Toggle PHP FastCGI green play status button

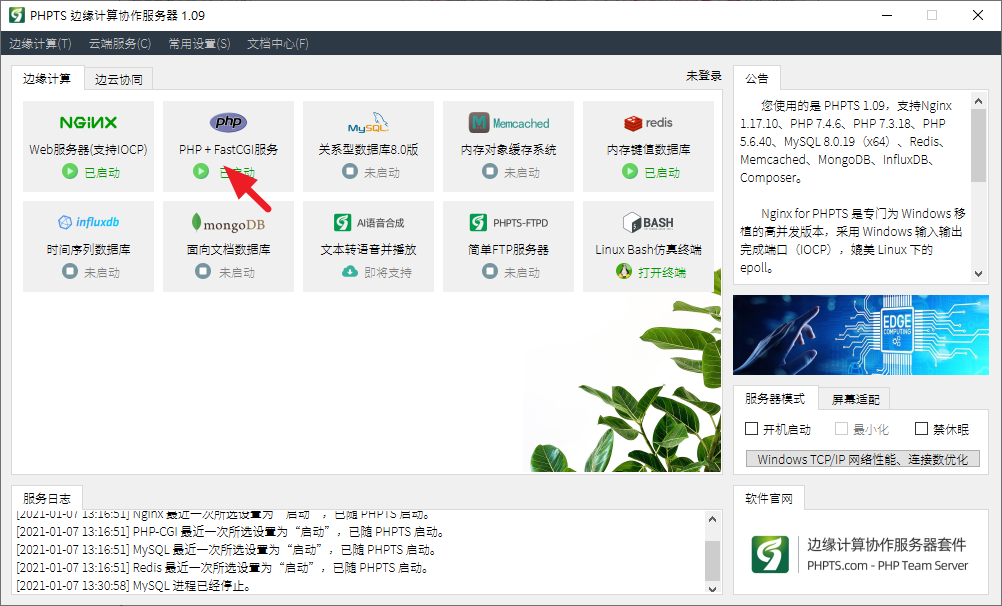pos(201,171)
